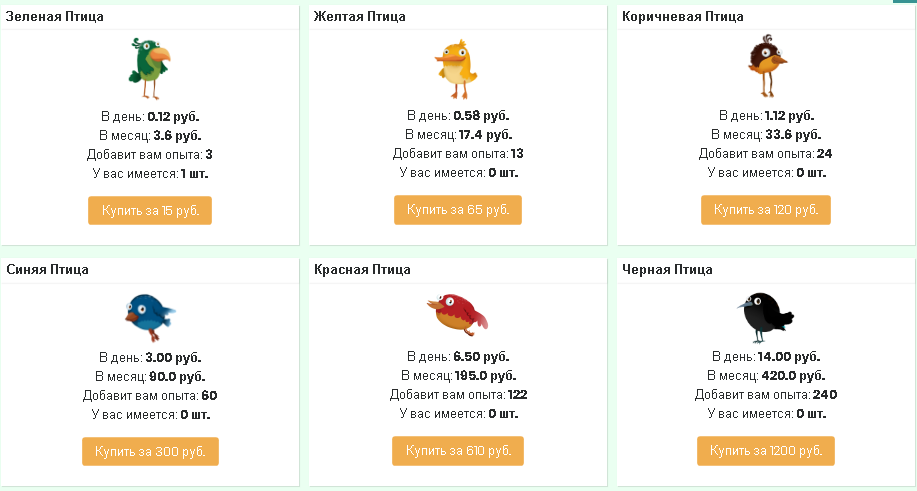917x491 pixels.
Task: Buy the green bird for 15 руб.
Action: tap(150, 210)
